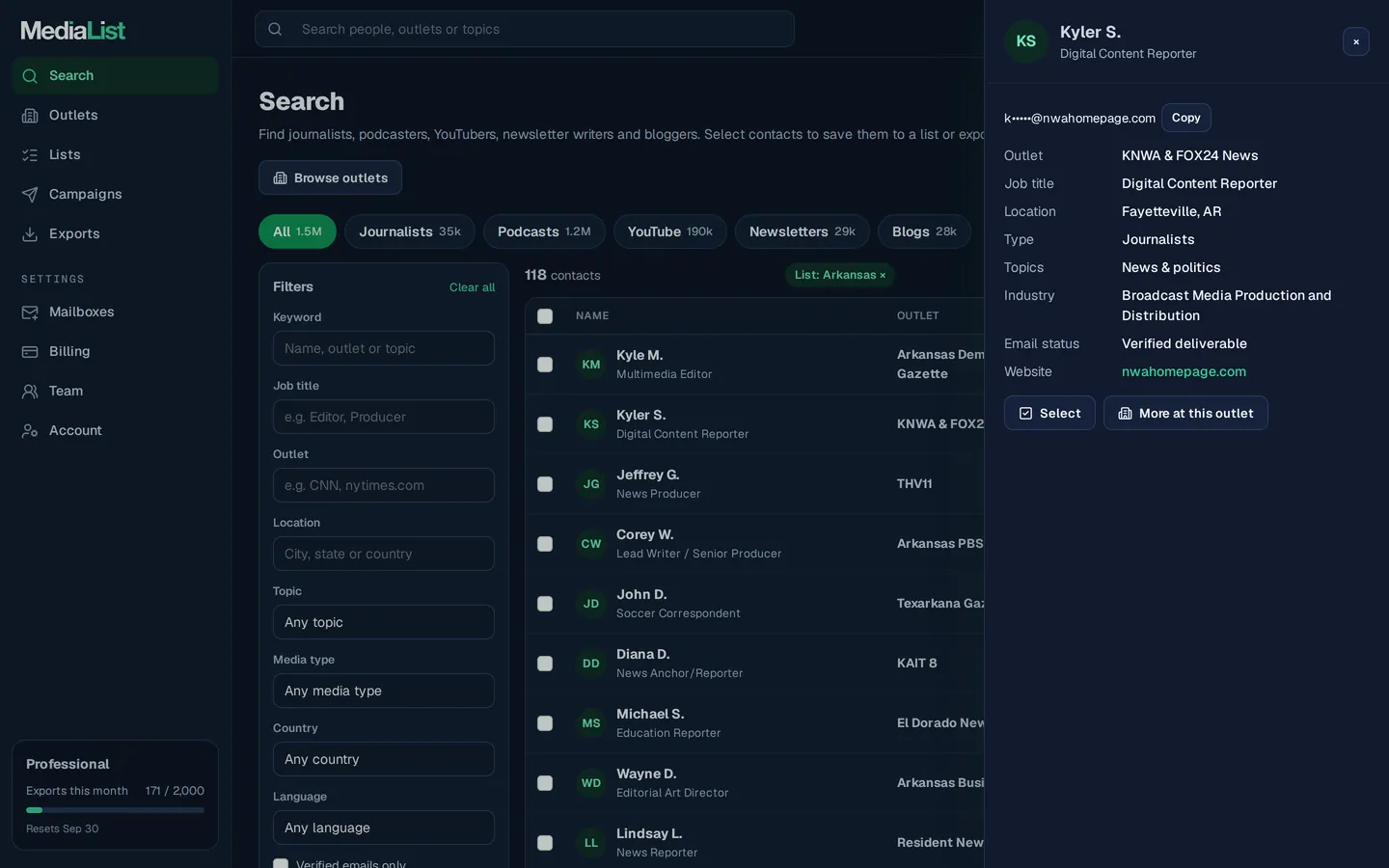Toggle the select-all checkbox in table header

coord(545,316)
